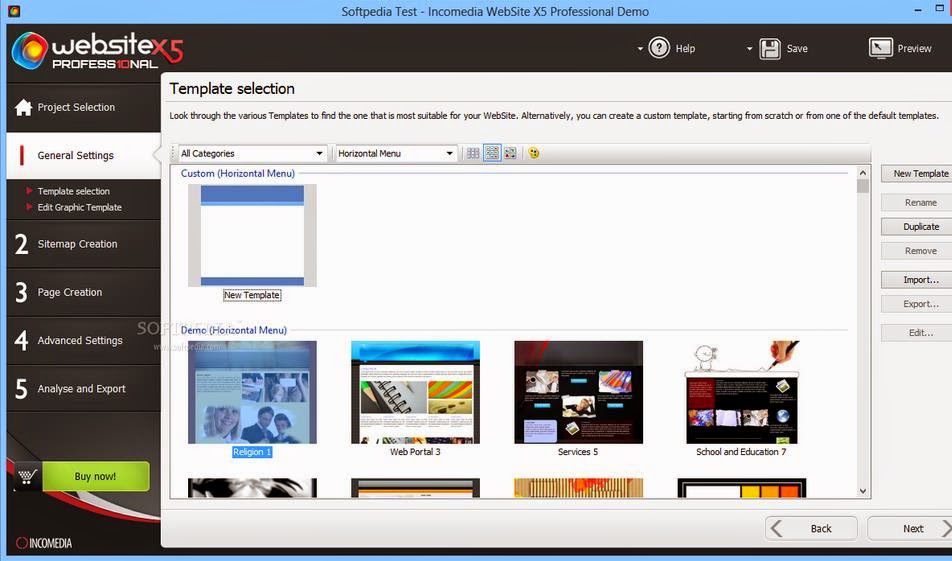Expand the dropdown arrow beside Save

(749, 49)
